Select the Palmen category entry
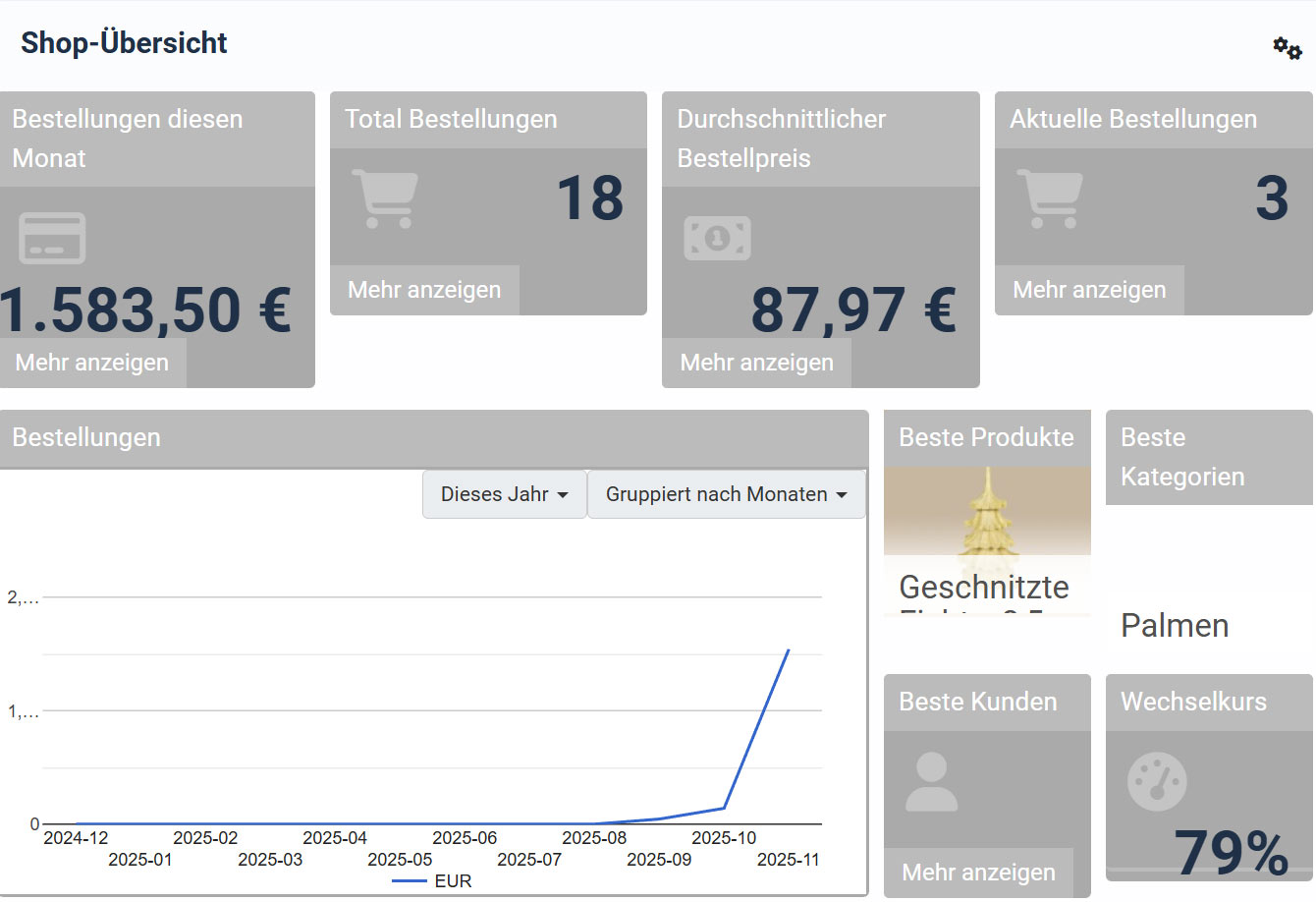Image resolution: width=1316 pixels, height=902 pixels. tap(1175, 626)
